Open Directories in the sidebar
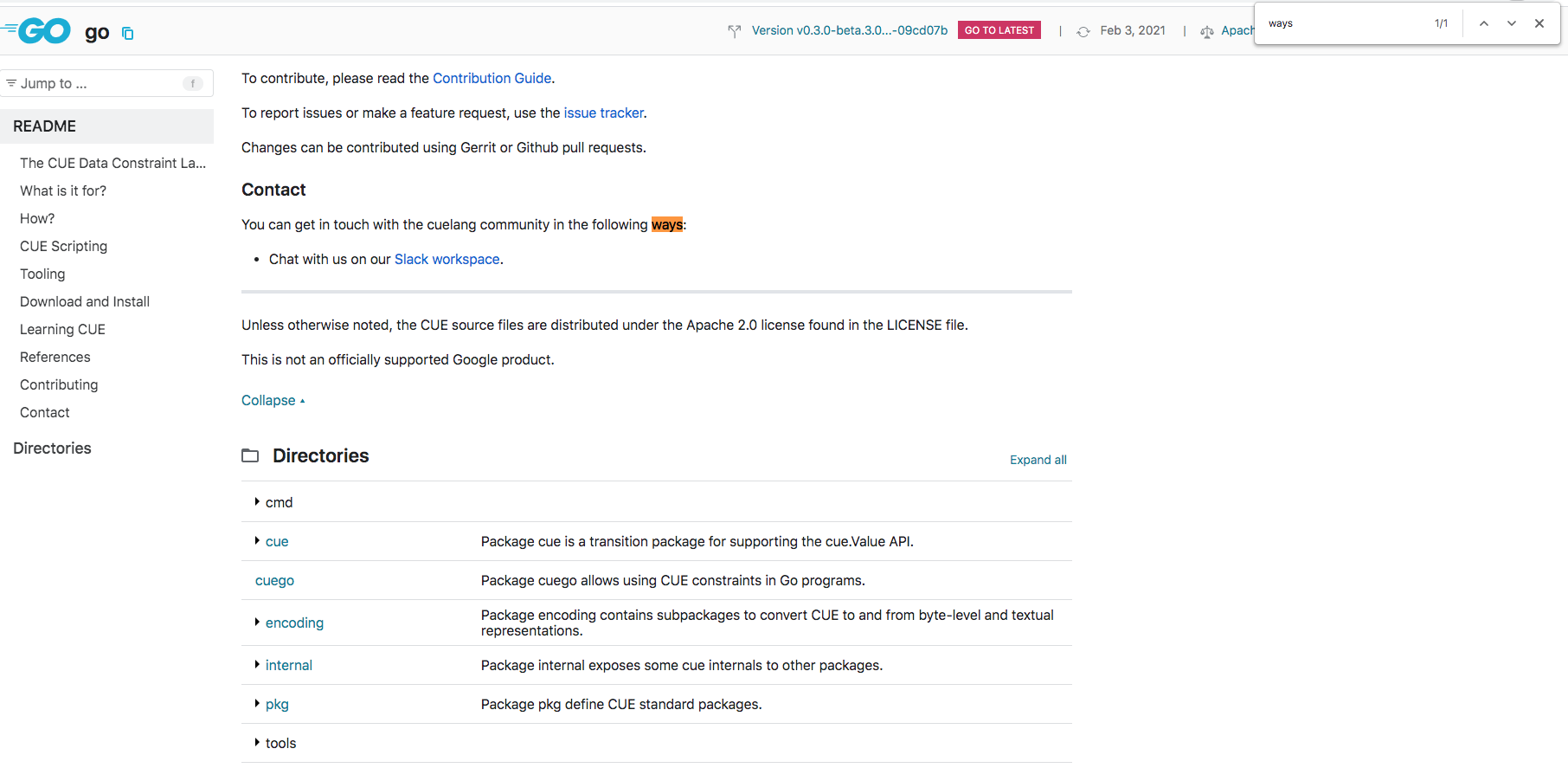Viewport: 1568px width, 768px height. pos(52,448)
